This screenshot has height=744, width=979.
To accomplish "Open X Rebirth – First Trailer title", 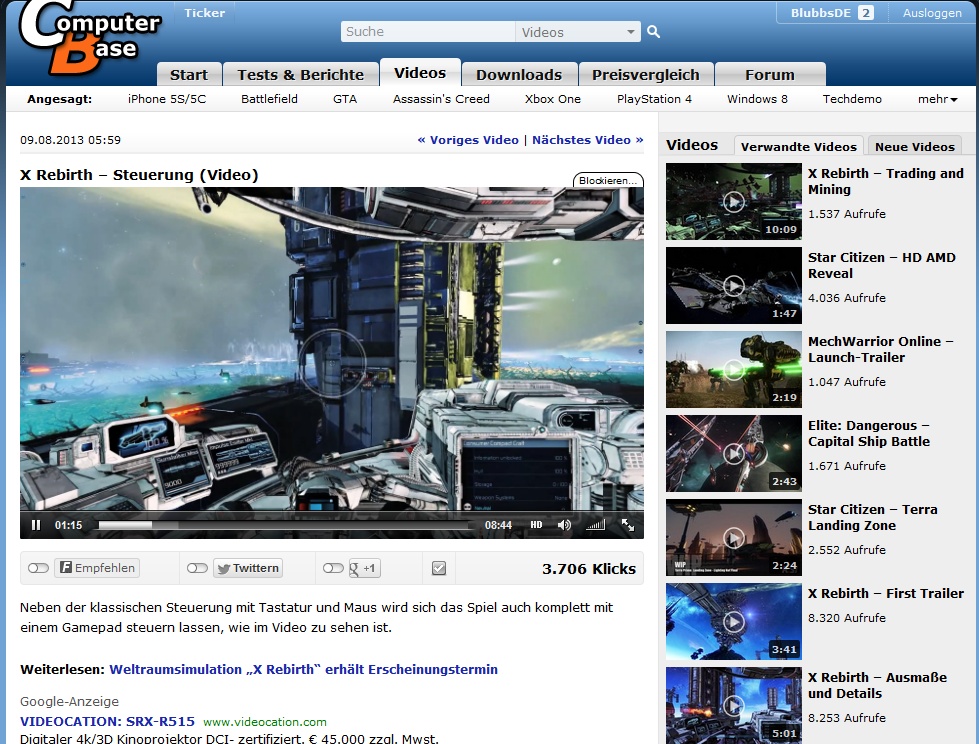I will [886, 594].
